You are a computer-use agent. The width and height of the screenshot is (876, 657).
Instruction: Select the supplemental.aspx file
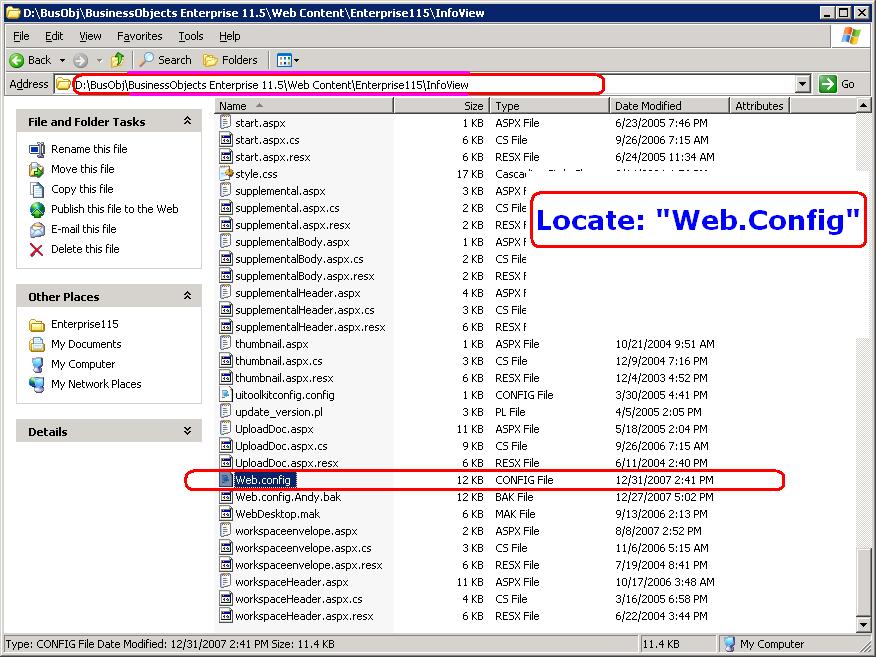click(280, 191)
